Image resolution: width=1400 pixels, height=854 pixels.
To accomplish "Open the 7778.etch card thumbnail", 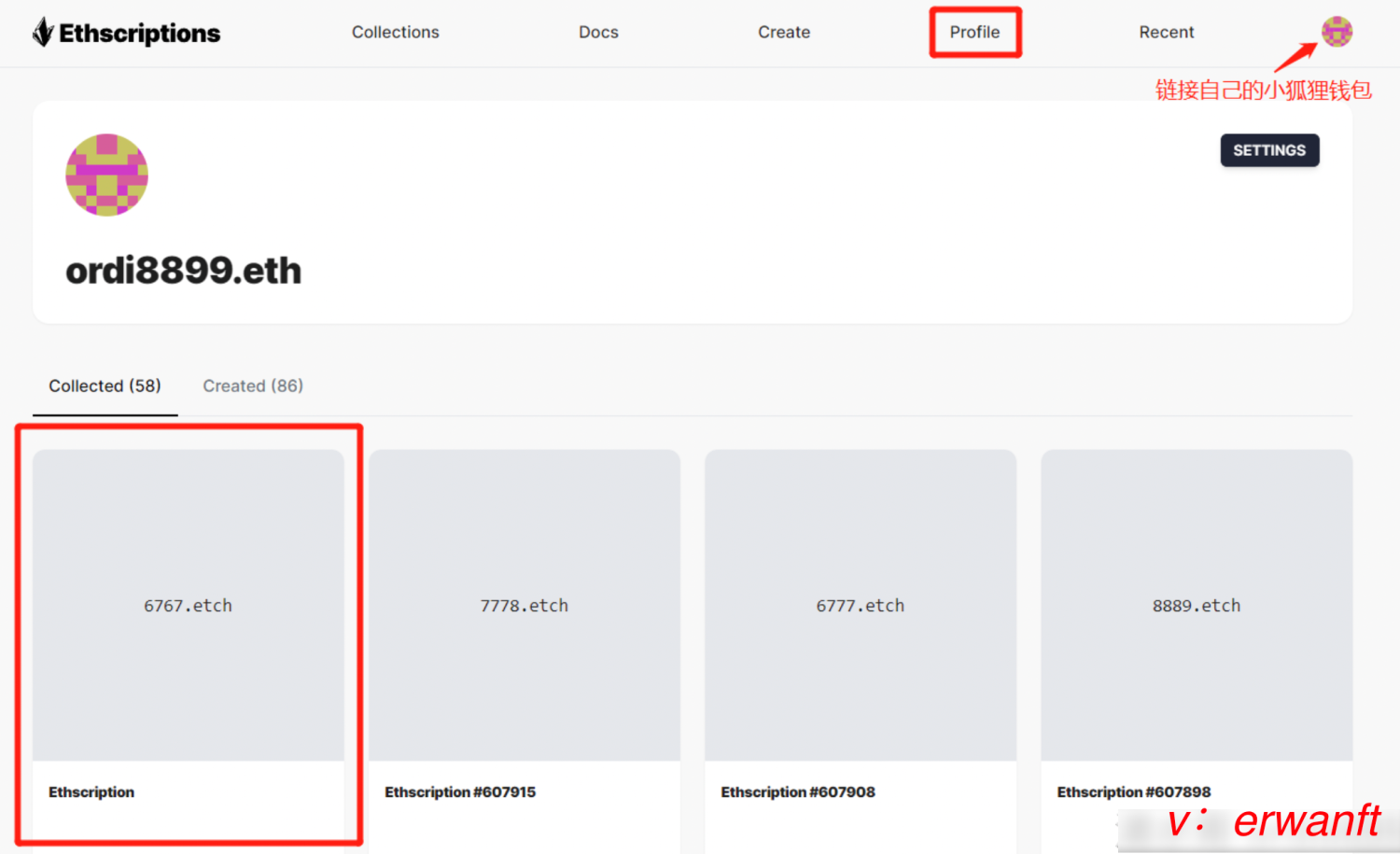I will tap(525, 606).
